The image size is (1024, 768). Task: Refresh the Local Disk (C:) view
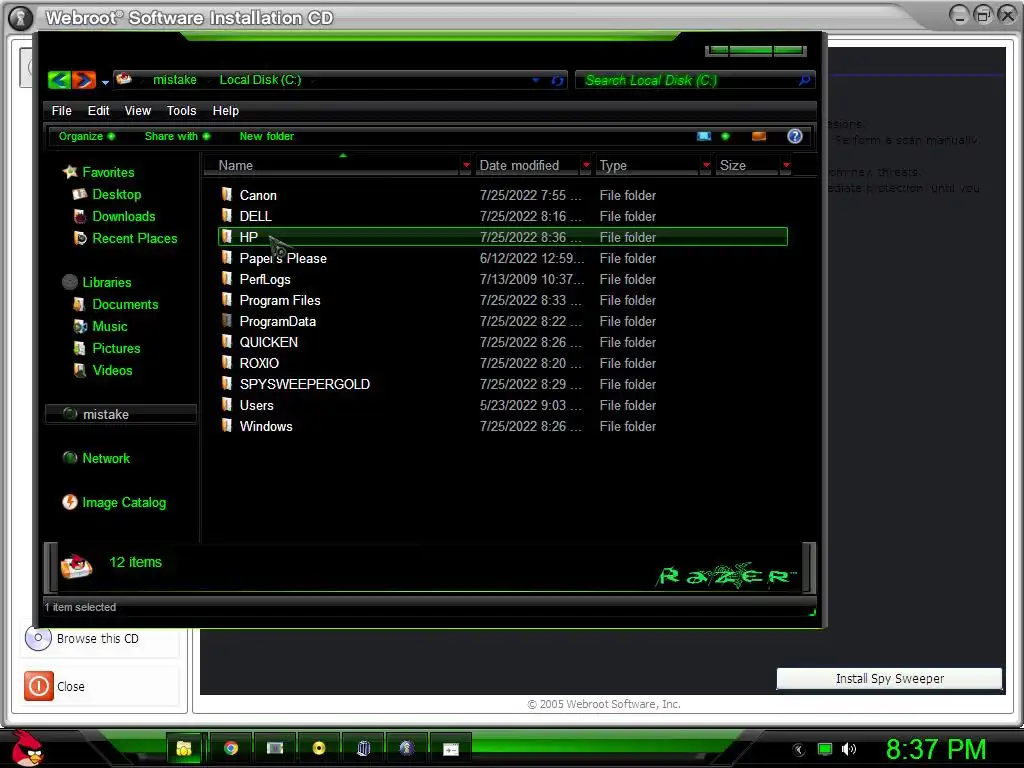[x=557, y=80]
